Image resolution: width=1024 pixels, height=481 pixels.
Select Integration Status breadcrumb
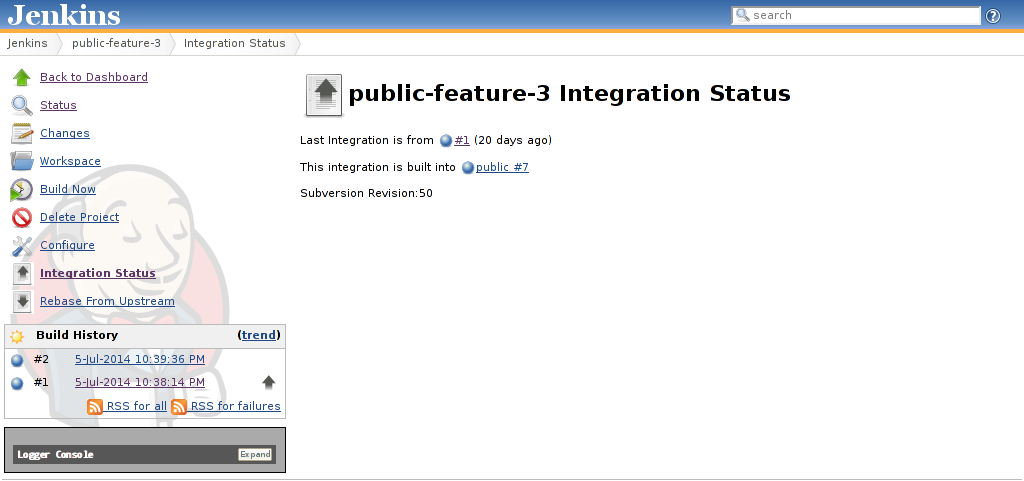(x=234, y=44)
